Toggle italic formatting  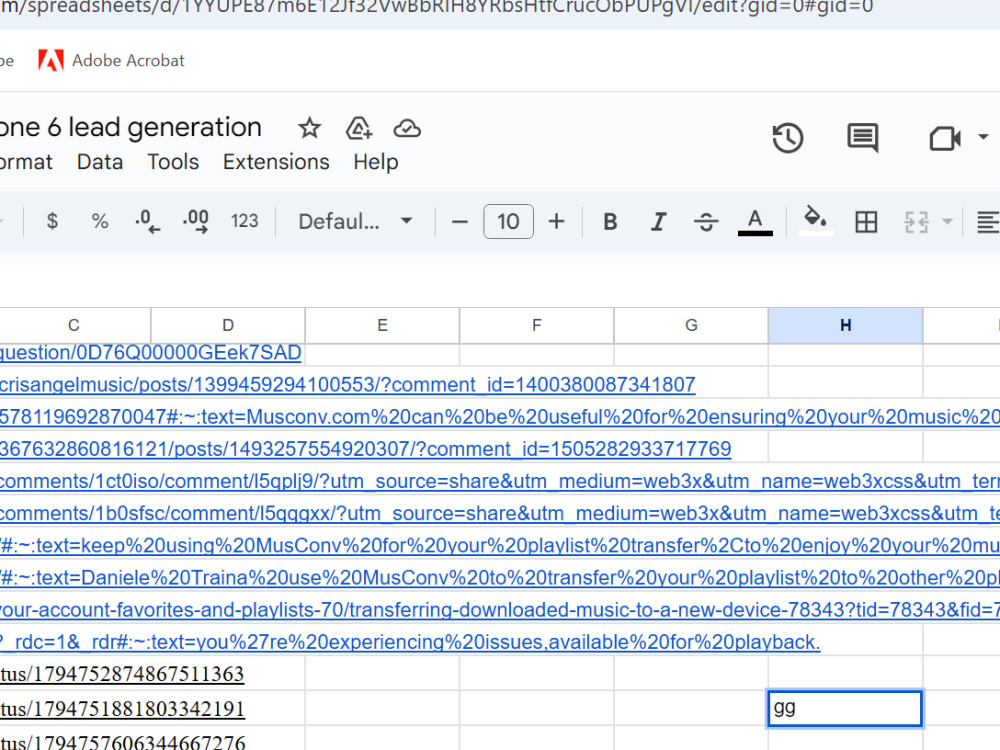pyautogui.click(x=658, y=221)
